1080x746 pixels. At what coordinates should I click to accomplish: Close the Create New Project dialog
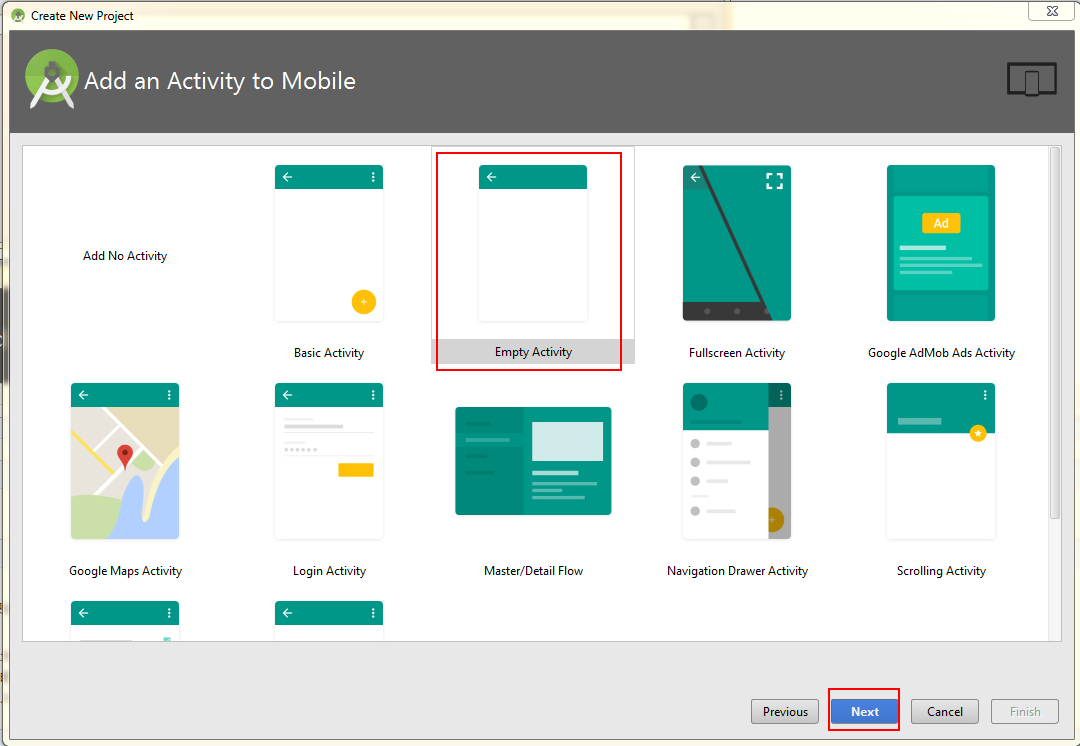point(1052,10)
